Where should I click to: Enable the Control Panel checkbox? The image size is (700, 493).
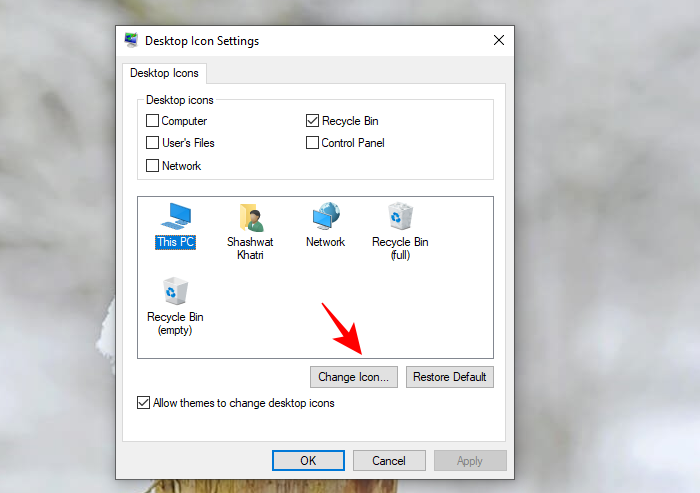click(x=313, y=143)
